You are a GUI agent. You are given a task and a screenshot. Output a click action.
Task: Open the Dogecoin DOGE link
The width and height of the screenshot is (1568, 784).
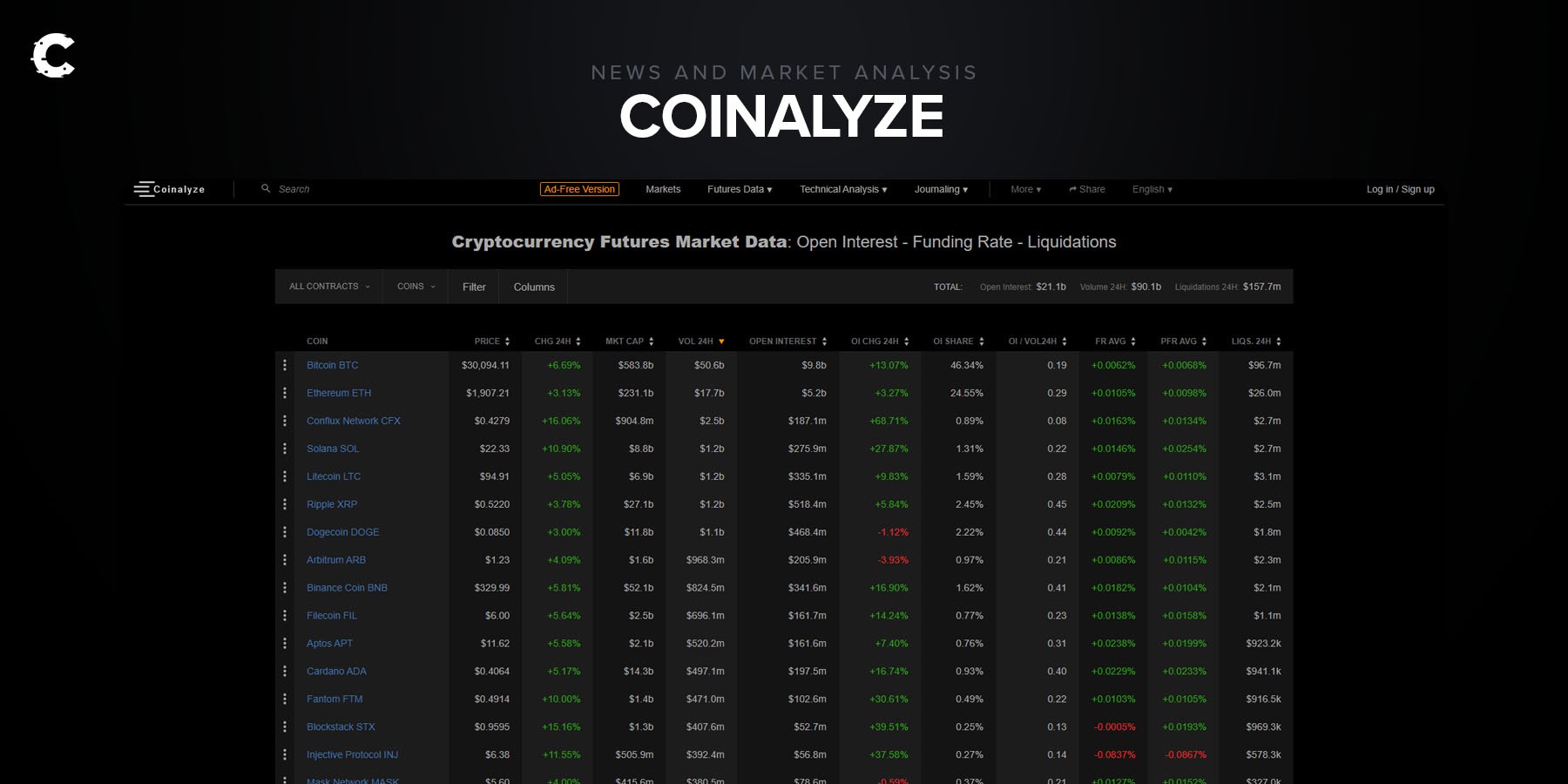click(343, 532)
